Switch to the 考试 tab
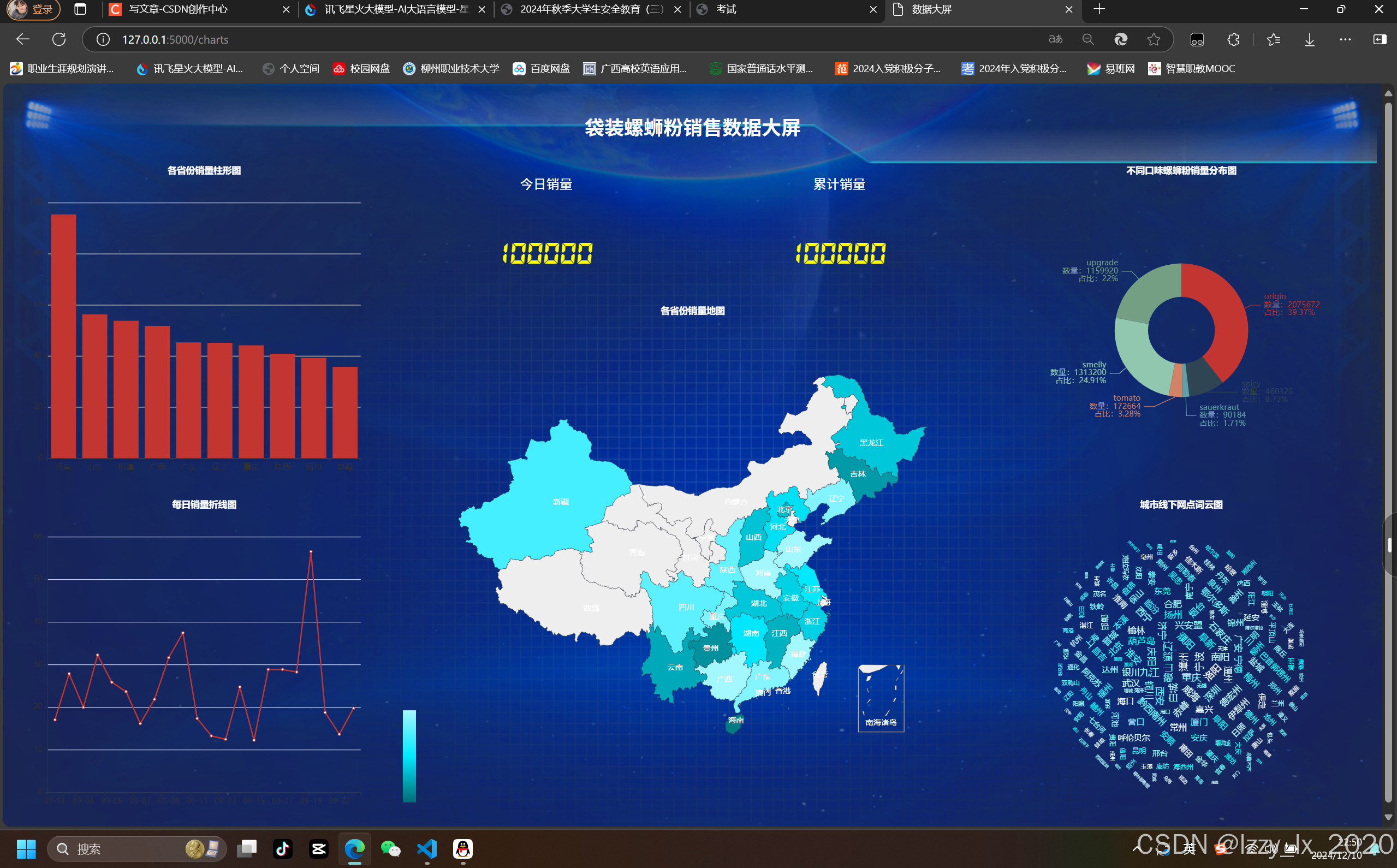 (x=726, y=9)
